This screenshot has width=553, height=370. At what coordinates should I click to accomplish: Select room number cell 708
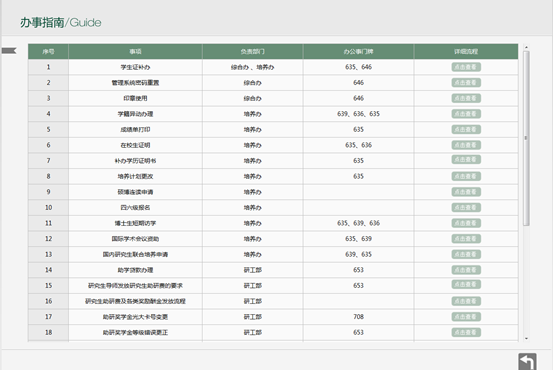pos(358,317)
